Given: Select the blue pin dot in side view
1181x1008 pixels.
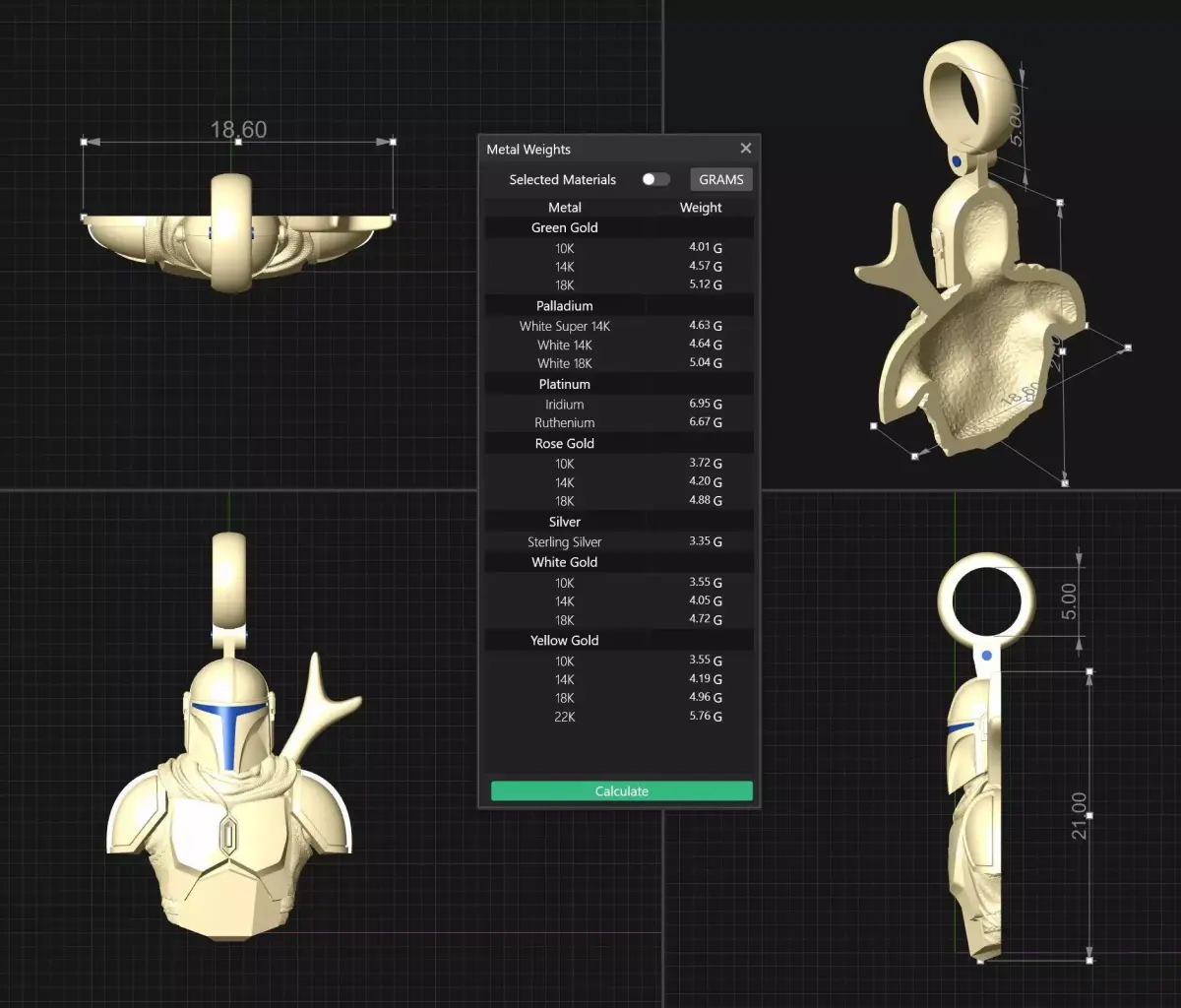Looking at the screenshot, I should click(x=986, y=656).
